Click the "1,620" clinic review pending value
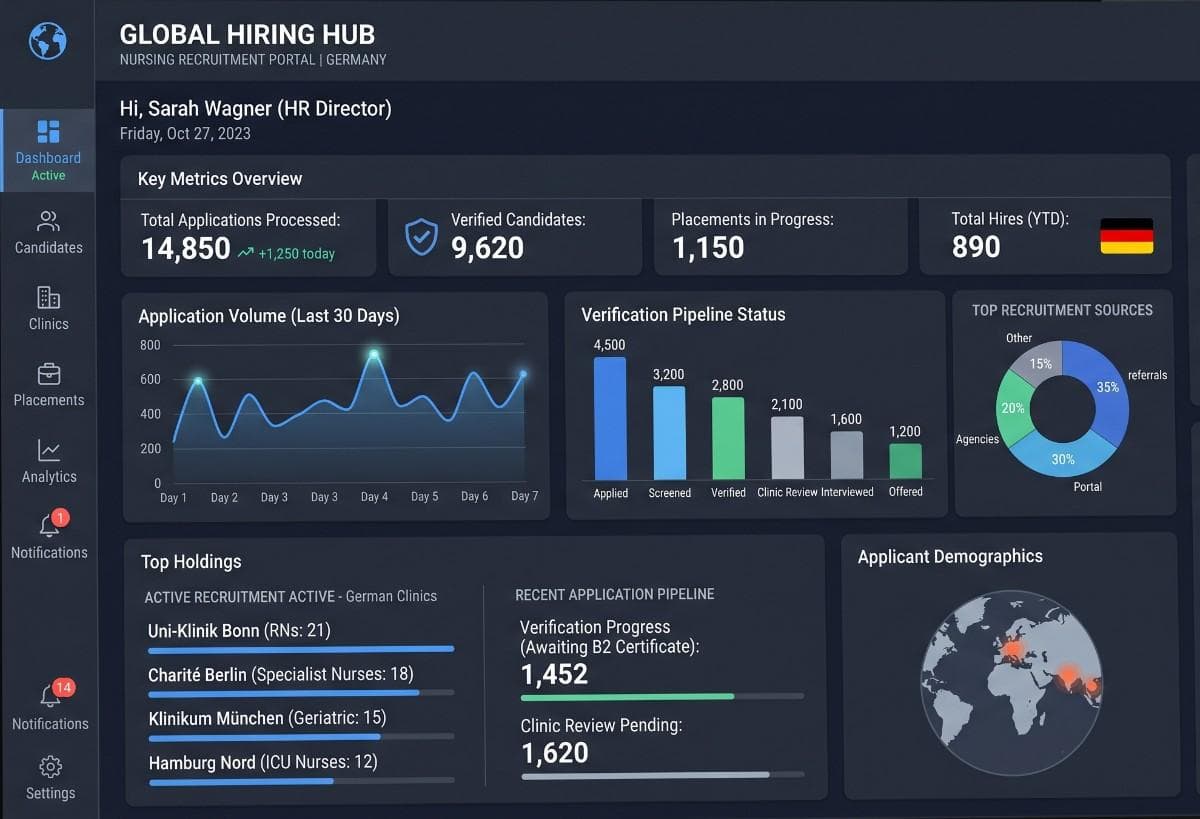 coord(554,753)
